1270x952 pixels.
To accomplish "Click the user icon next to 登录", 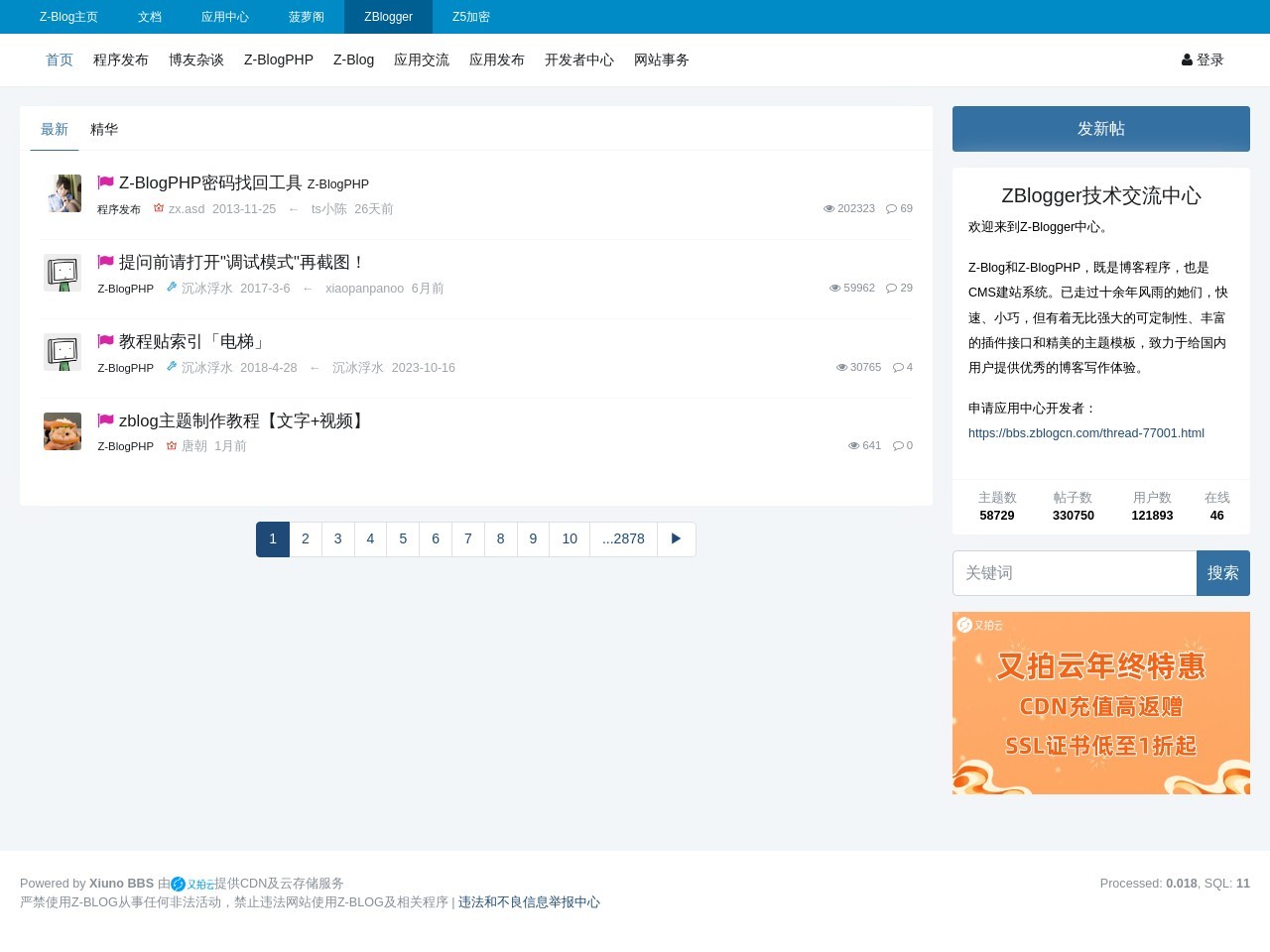I will click(x=1187, y=59).
